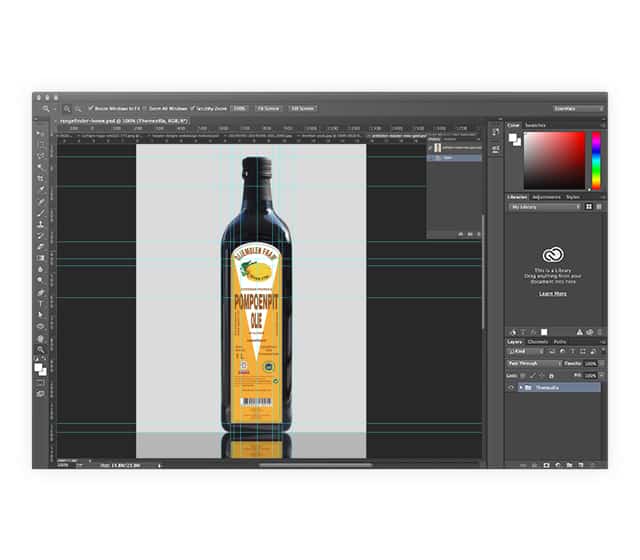Choose Zoom In in the options bar
640x560 pixels.
pyautogui.click(x=67, y=109)
